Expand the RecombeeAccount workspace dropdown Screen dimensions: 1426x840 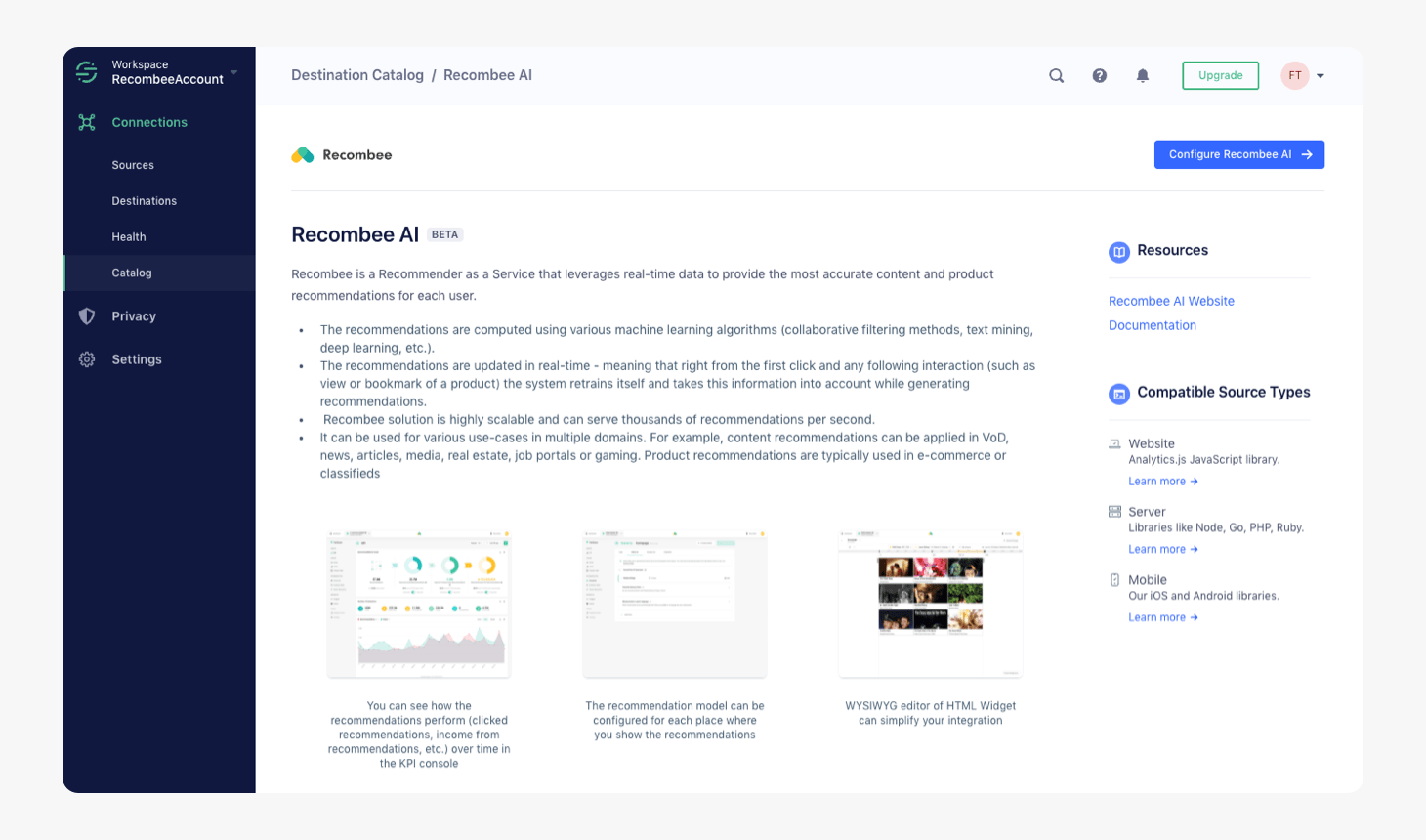233,72
